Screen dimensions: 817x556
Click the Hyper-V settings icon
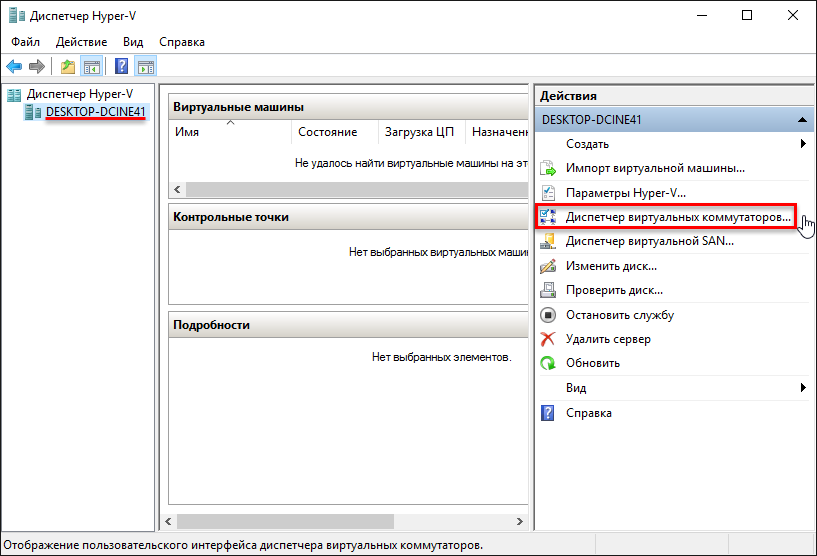[547, 192]
